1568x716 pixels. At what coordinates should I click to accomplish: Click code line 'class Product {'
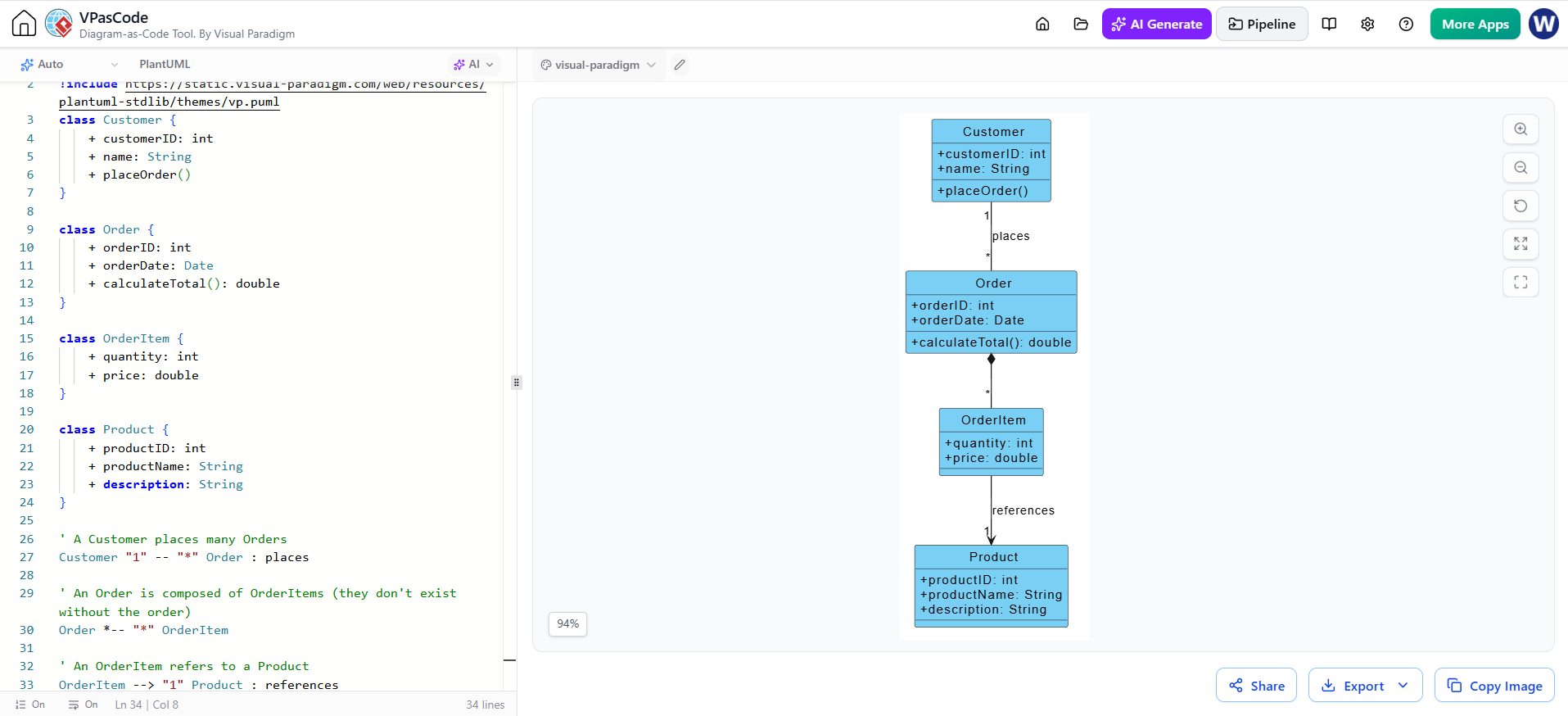click(114, 429)
